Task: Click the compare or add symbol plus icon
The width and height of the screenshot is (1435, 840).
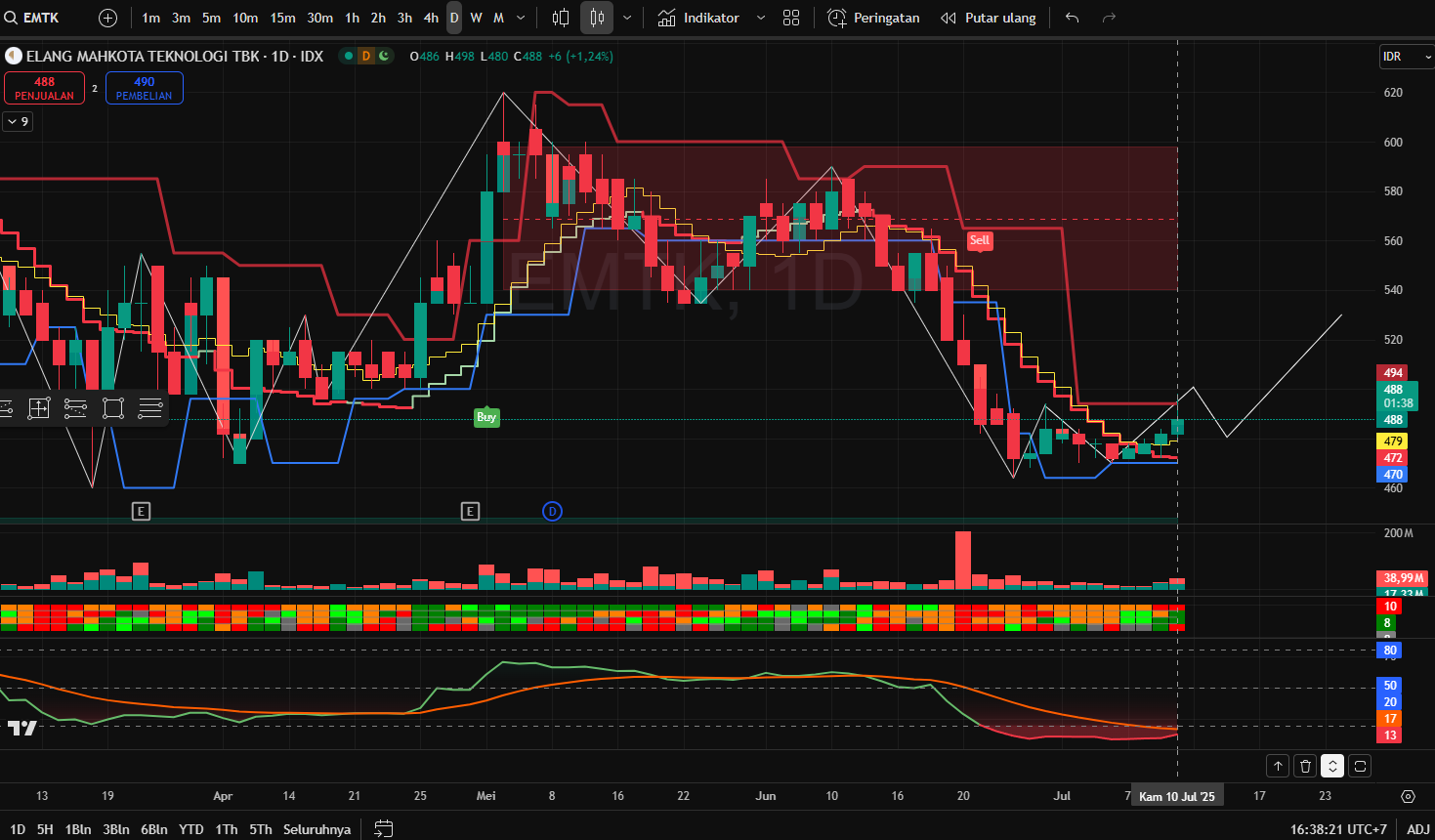Action: pos(107,18)
